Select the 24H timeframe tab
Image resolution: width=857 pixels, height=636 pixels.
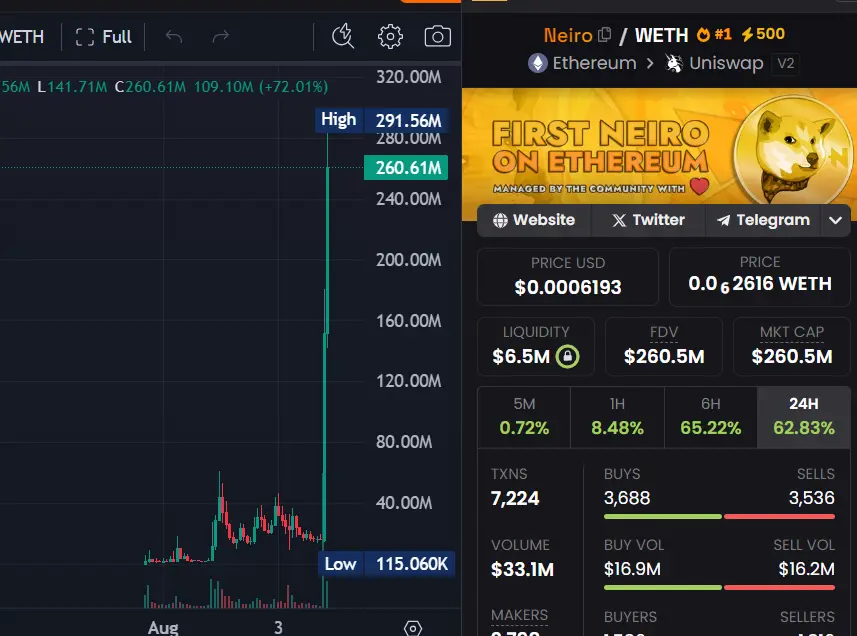[804, 417]
